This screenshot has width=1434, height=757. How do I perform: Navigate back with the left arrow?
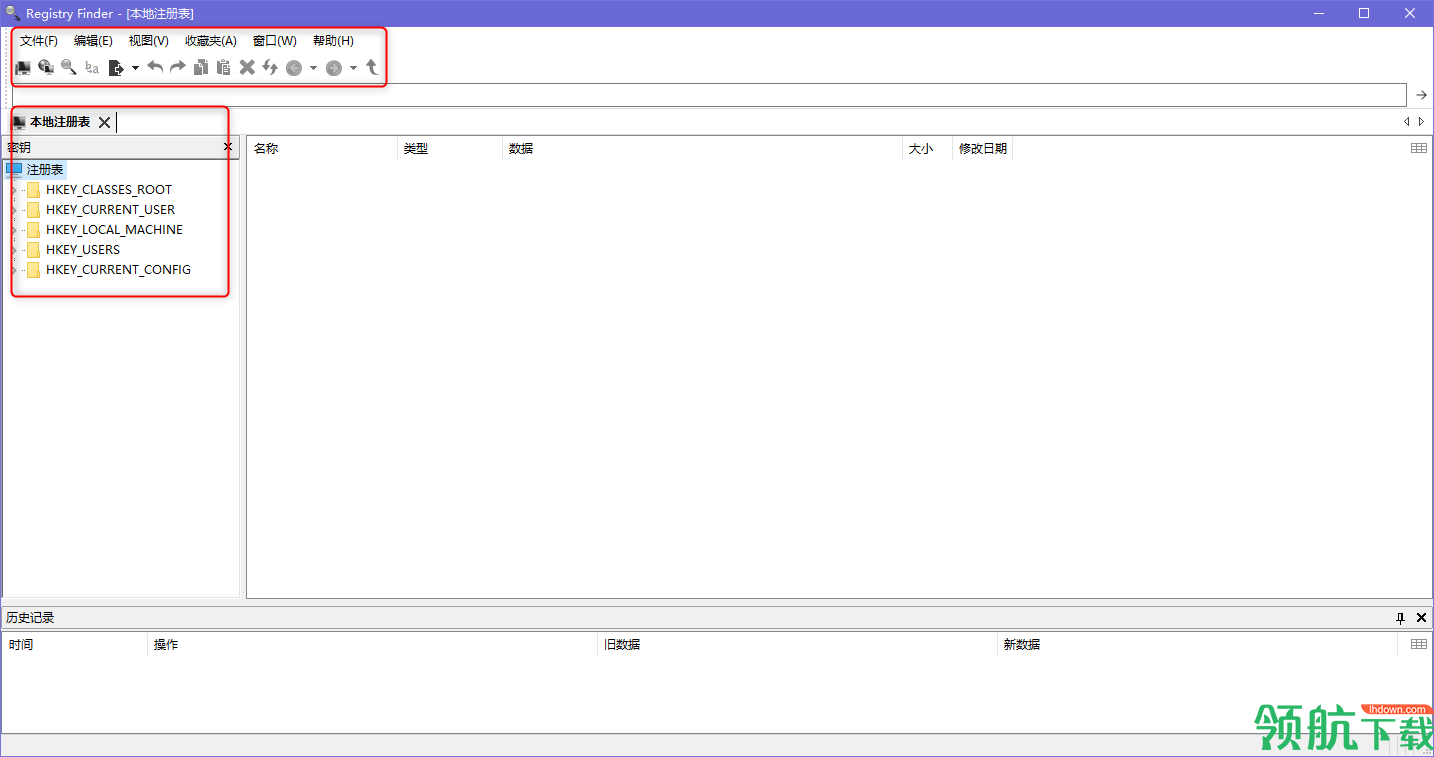point(294,68)
